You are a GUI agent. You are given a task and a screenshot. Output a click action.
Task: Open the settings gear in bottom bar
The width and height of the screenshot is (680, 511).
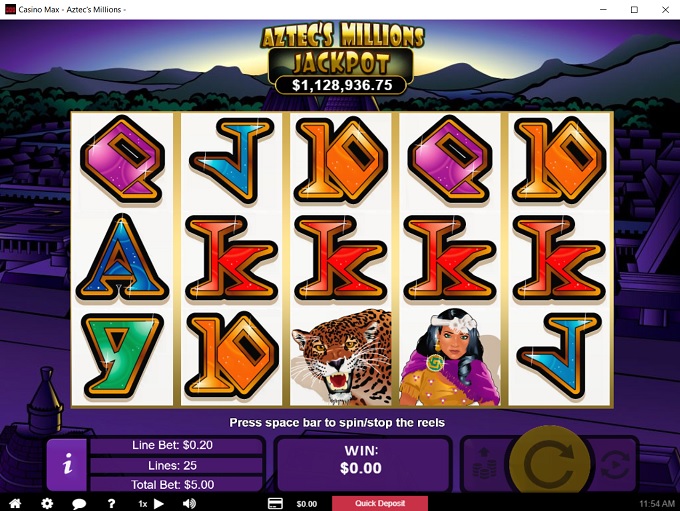pos(47,503)
